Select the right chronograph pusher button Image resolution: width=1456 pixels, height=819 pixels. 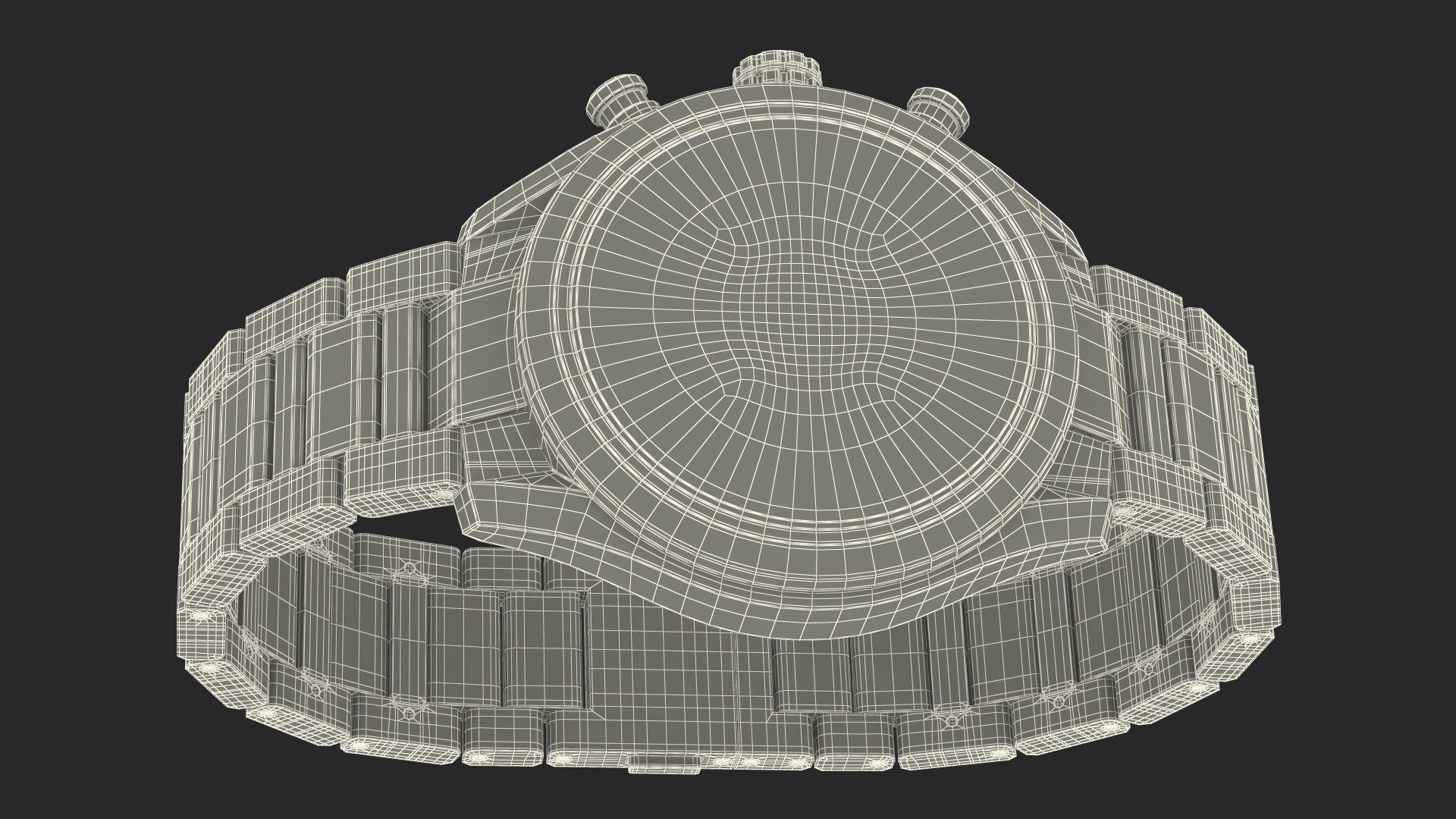pyautogui.click(x=940, y=107)
